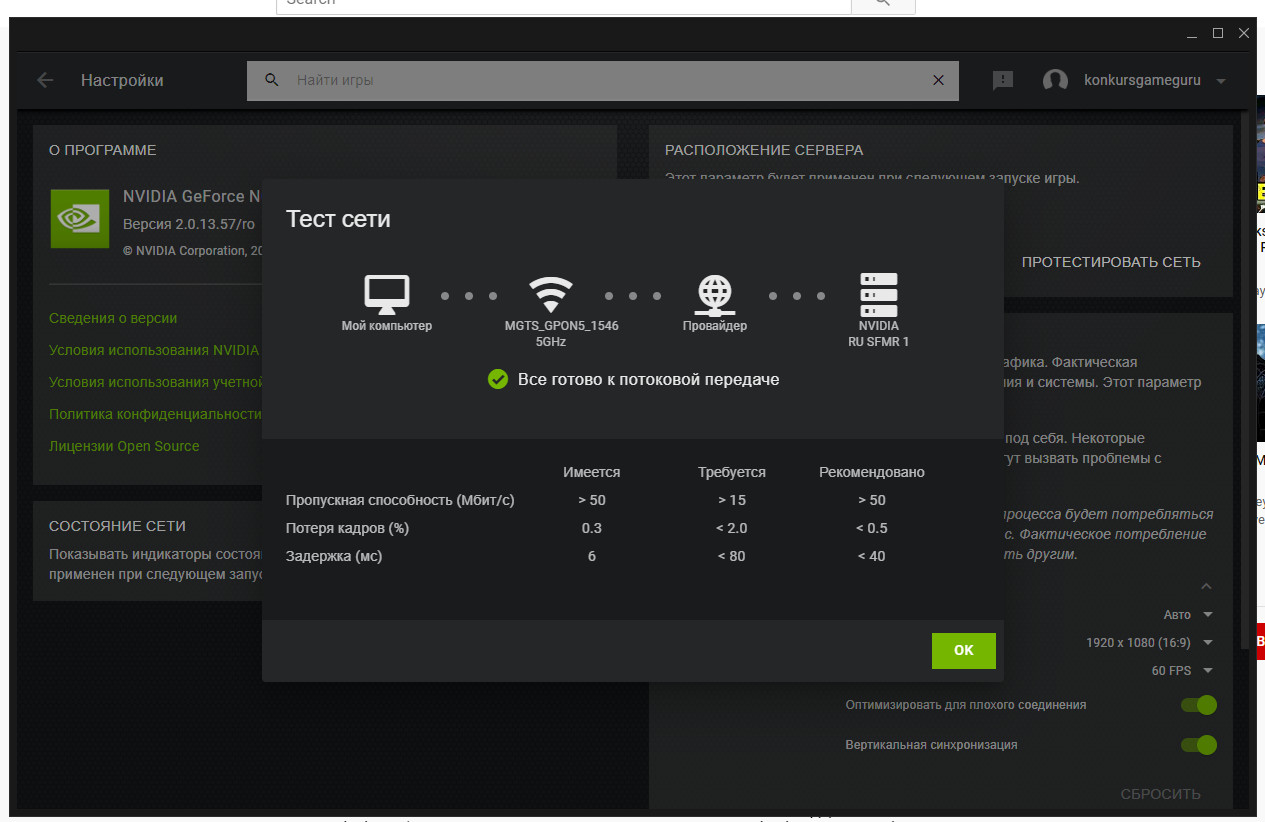Viewport: 1265px width, 822px height.
Task: Open Политика конфиденциальности link
Action: point(155,414)
